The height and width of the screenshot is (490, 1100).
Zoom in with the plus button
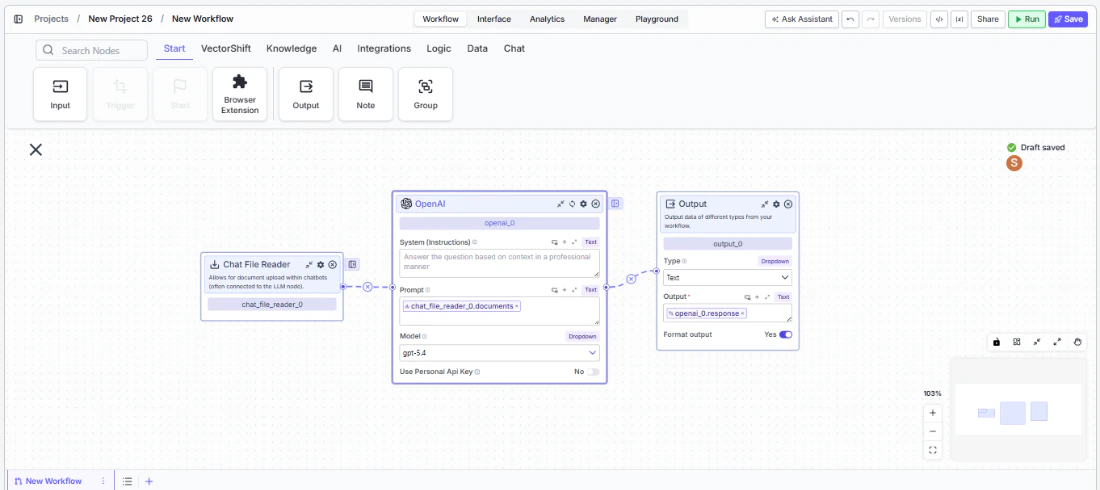click(932, 413)
